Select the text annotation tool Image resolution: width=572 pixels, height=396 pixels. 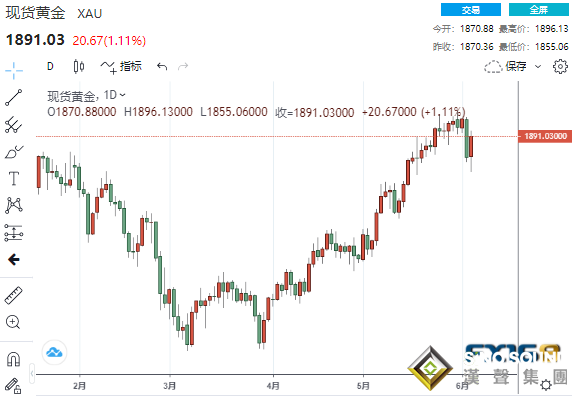13,178
